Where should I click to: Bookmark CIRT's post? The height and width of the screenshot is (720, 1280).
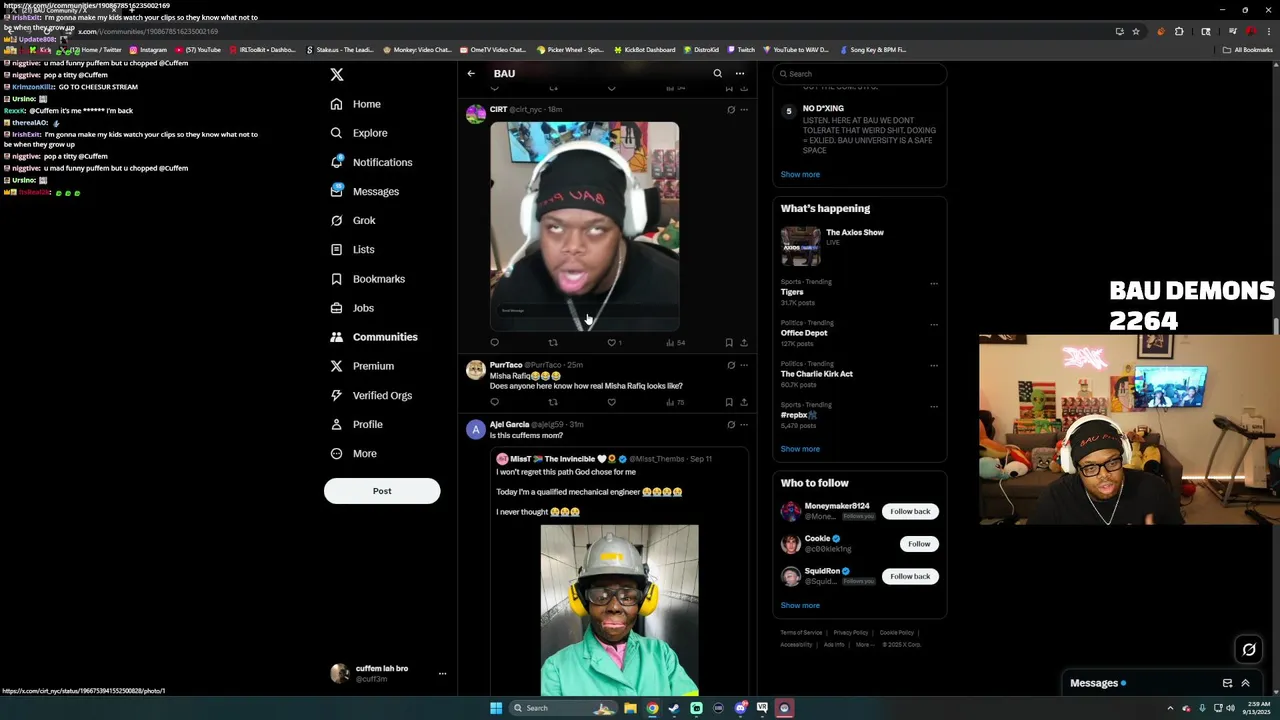click(x=729, y=343)
